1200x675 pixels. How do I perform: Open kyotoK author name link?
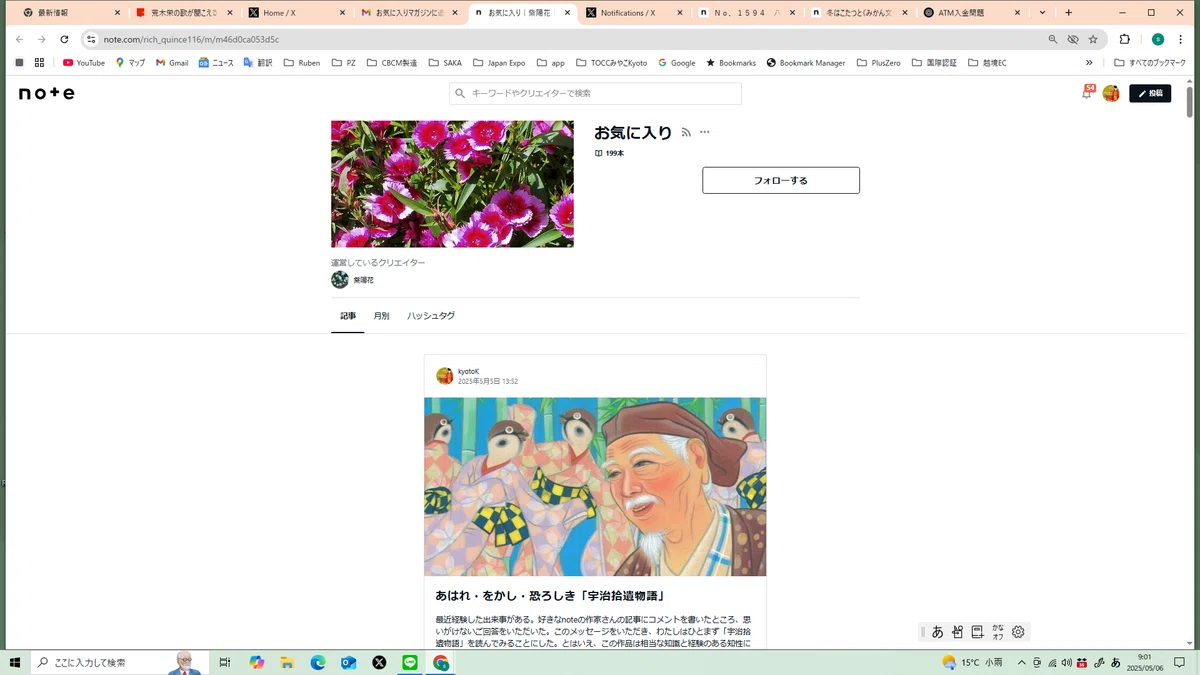pyautogui.click(x=468, y=371)
